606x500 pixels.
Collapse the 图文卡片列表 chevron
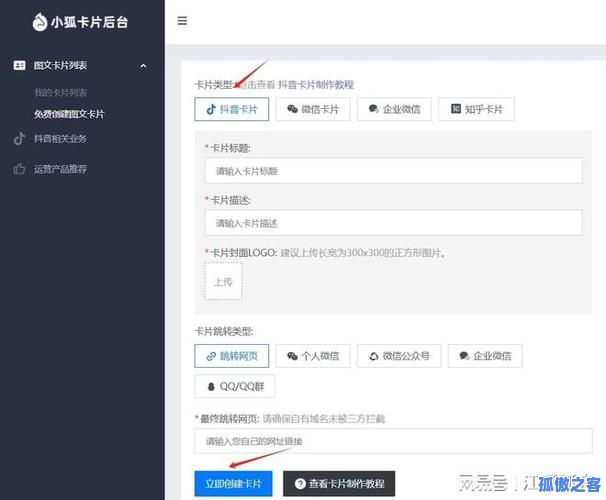click(143, 66)
